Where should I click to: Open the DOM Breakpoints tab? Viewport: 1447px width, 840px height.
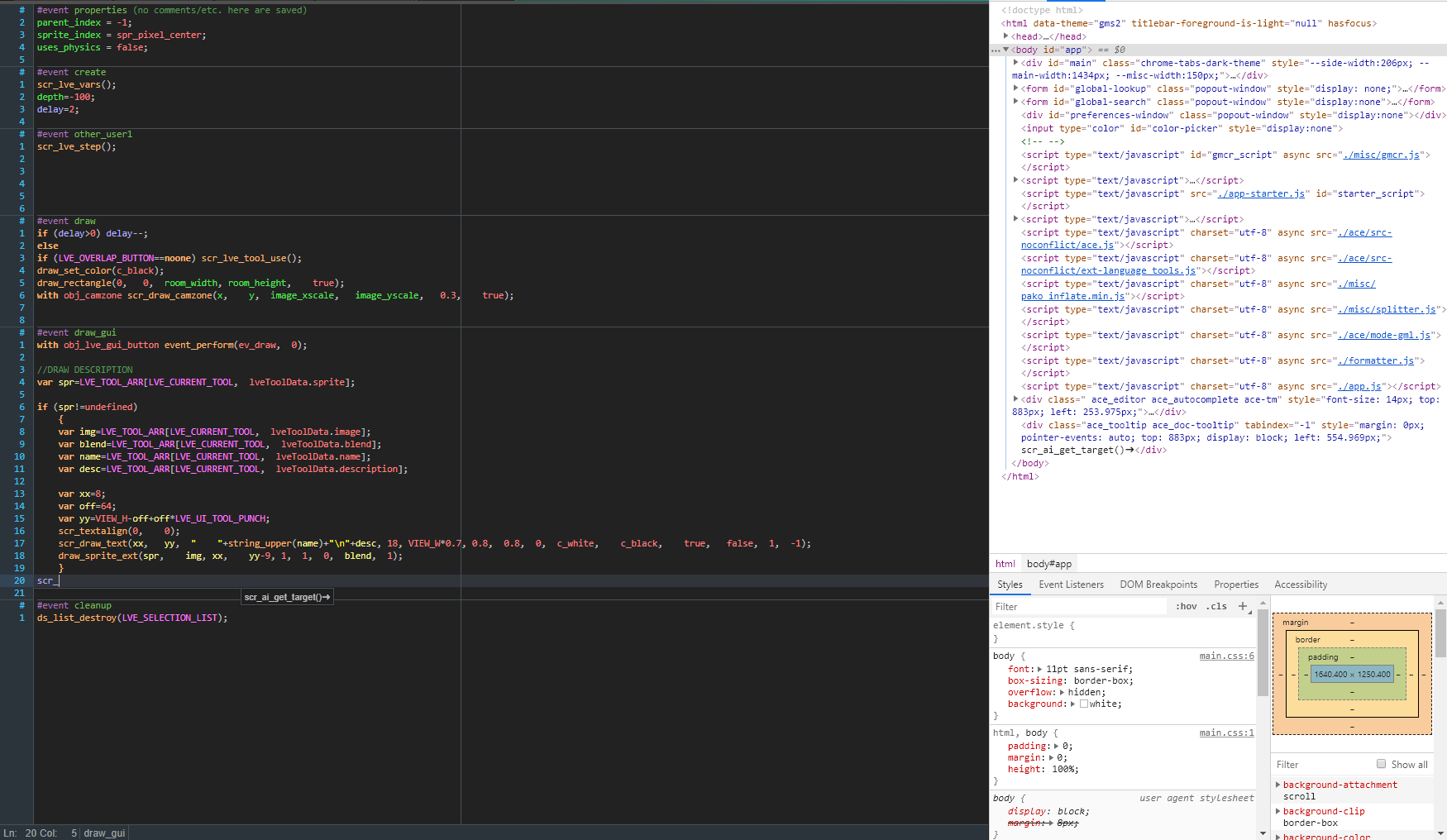point(1158,585)
